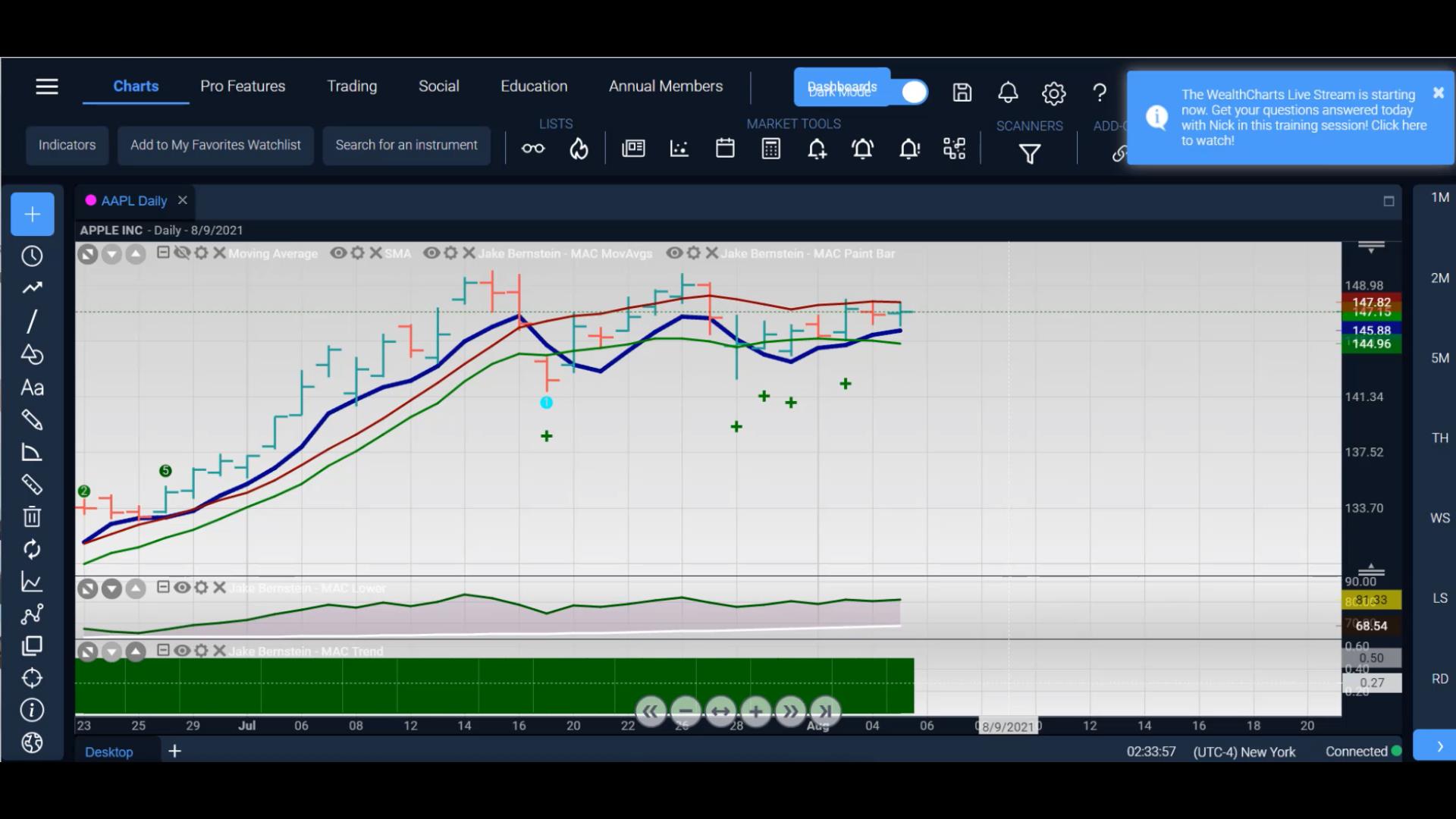Click the ringing alert bell icon
1456x819 pixels.
[863, 149]
